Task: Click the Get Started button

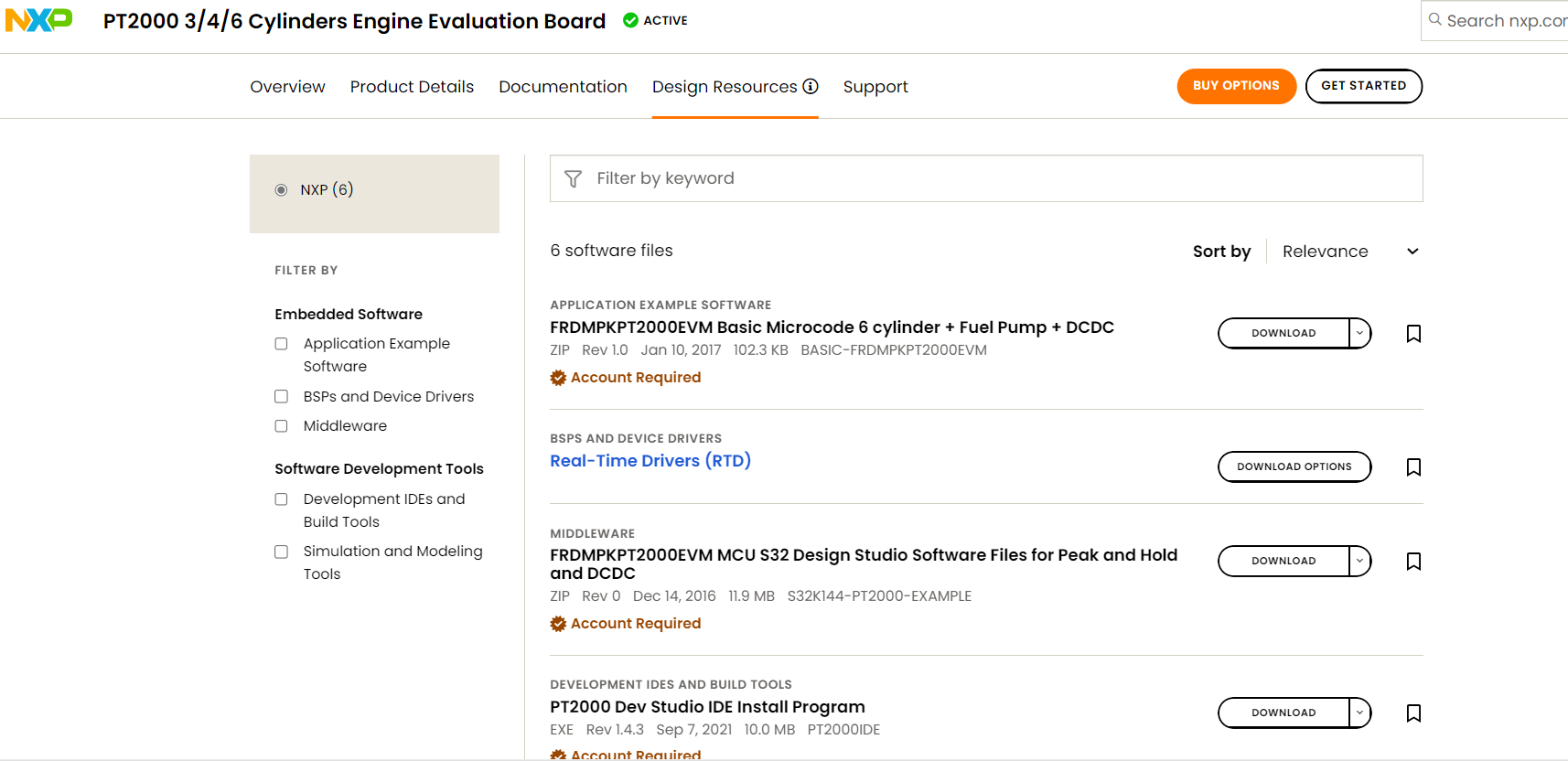Action: pos(1363,86)
